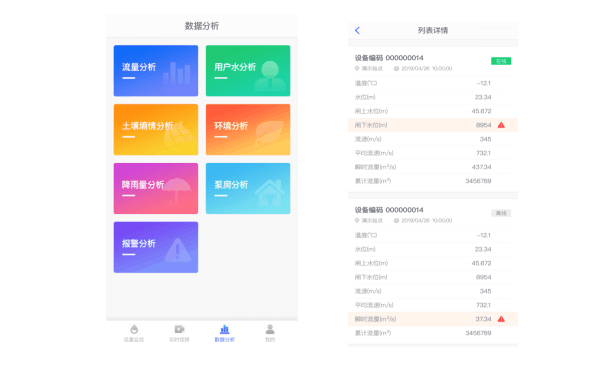The width and height of the screenshot is (600, 378).
Task: Click the gray 离线 status badge
Action: point(501,213)
